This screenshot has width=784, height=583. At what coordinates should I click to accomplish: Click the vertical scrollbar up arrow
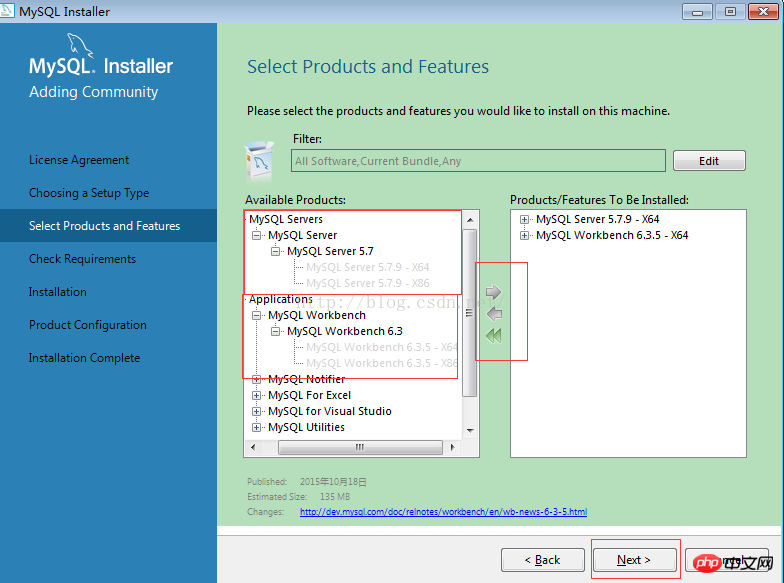[x=470, y=220]
